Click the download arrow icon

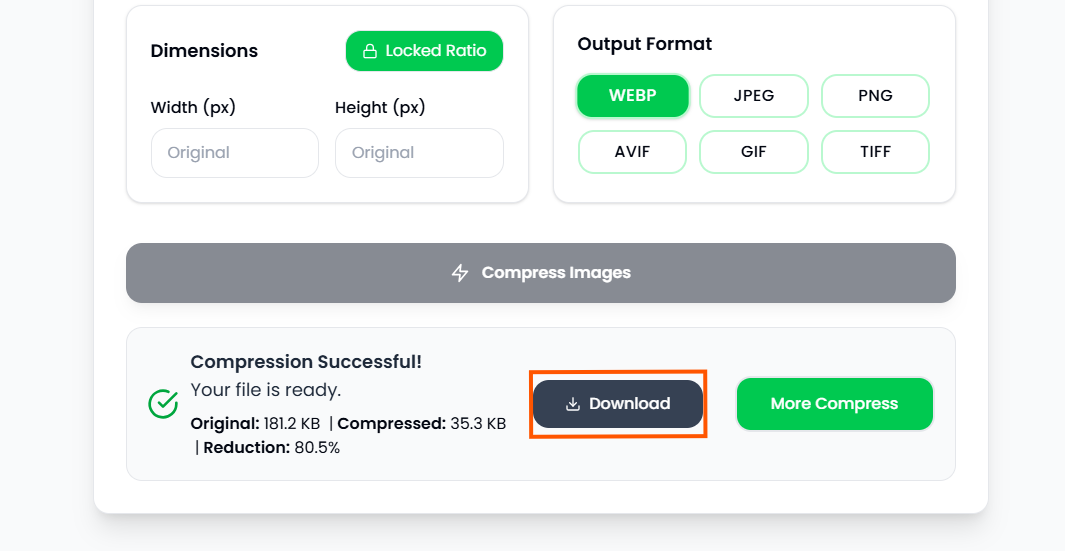click(573, 404)
